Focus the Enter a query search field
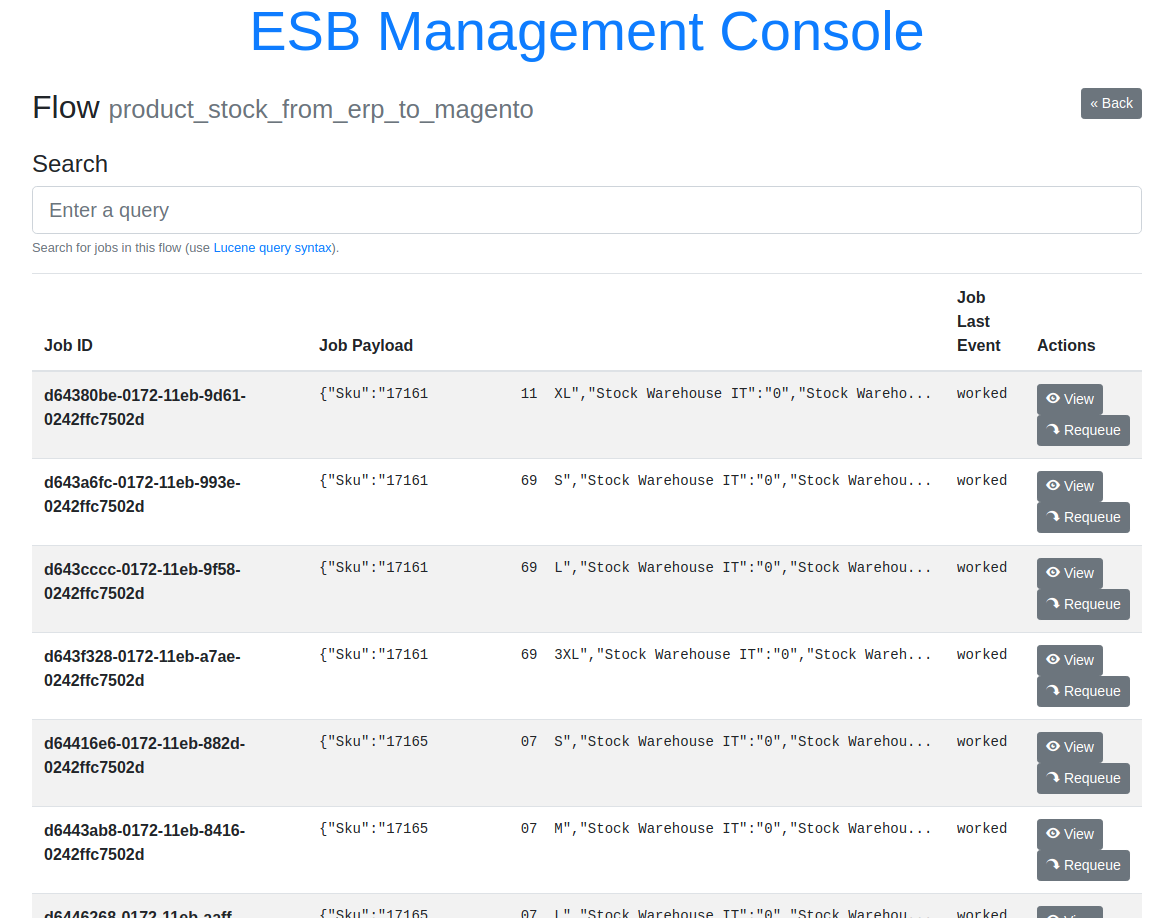 pos(586,210)
